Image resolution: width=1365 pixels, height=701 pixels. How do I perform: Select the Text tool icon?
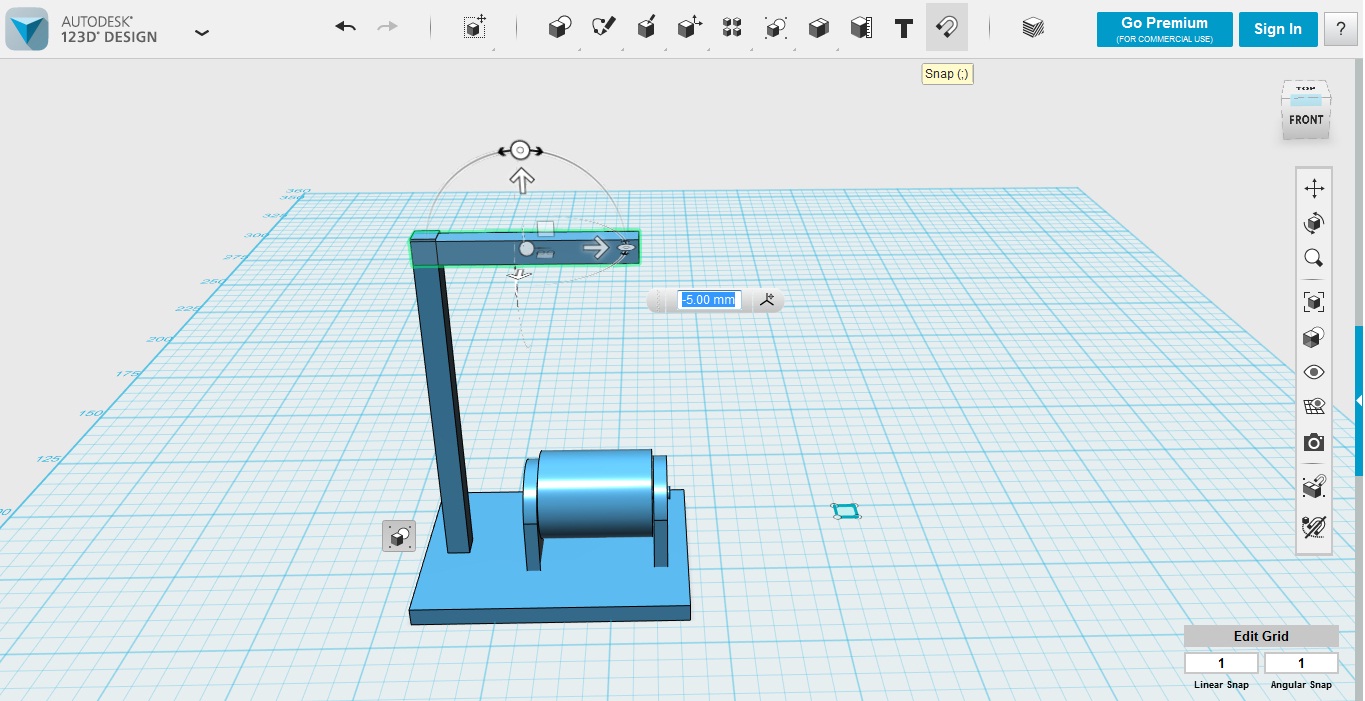click(904, 28)
